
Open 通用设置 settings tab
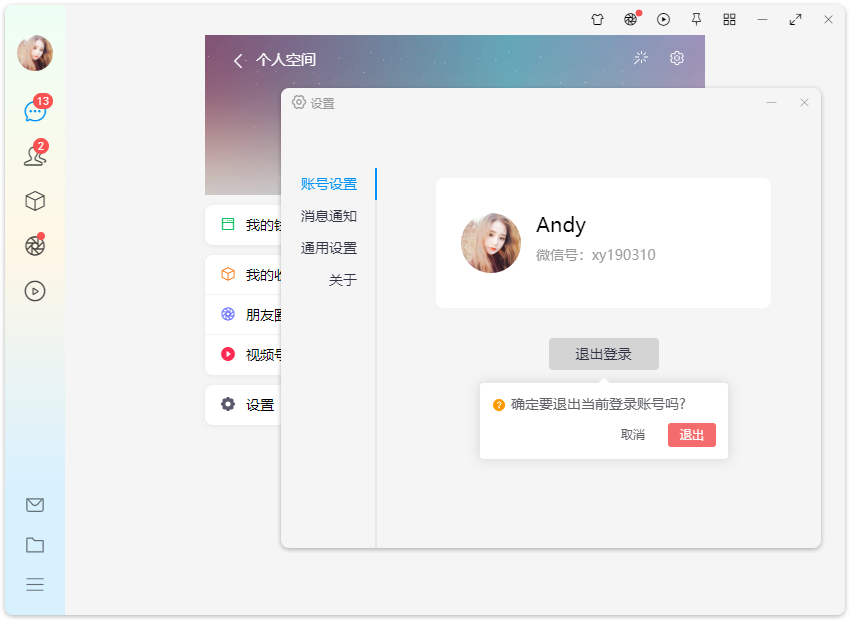click(x=329, y=248)
